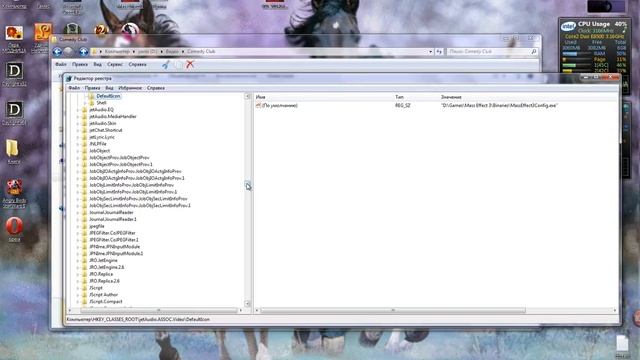Click copy icon in Explorer toolbar
Image resolution: width=640 pixels, height=360 pixels.
click(178, 64)
